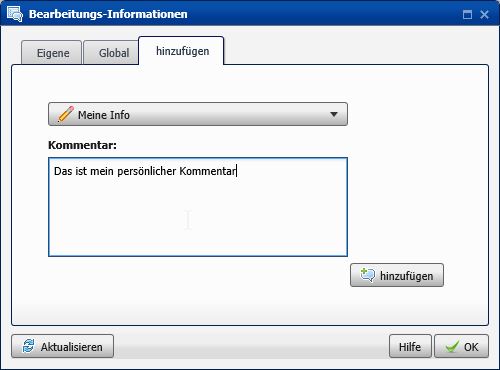The image size is (500, 370).
Task: Click the pencil icon beside Meine Info
Action: [66, 114]
